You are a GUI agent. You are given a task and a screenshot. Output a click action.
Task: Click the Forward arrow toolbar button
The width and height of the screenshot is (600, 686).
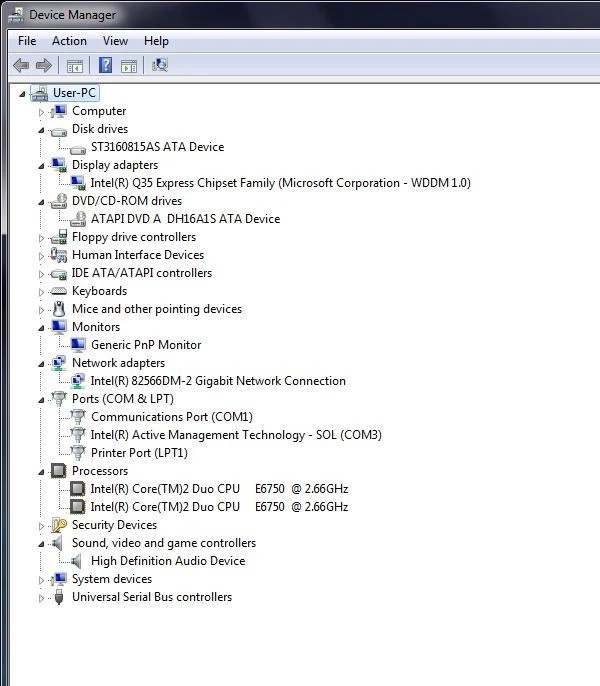pyautogui.click(x=43, y=66)
